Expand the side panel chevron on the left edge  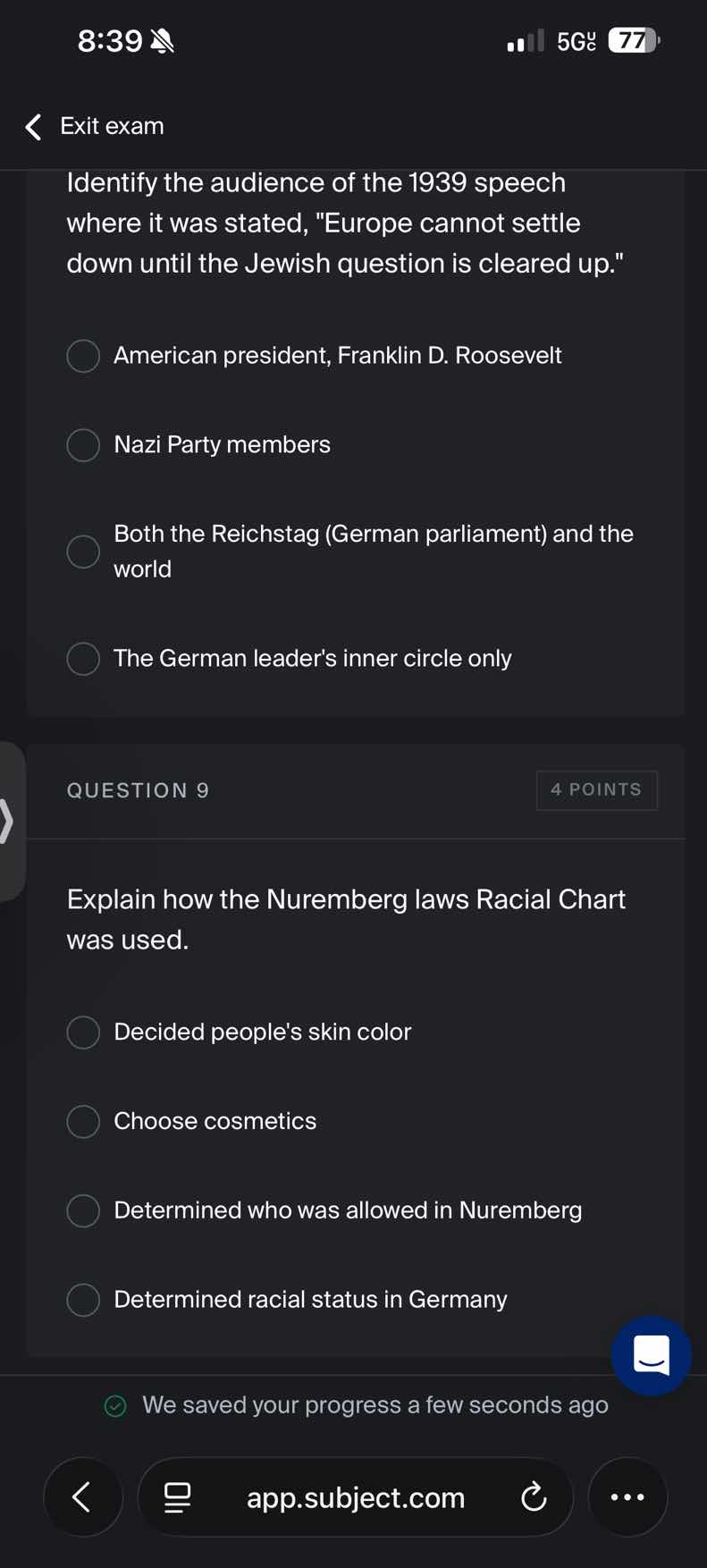(x=7, y=819)
